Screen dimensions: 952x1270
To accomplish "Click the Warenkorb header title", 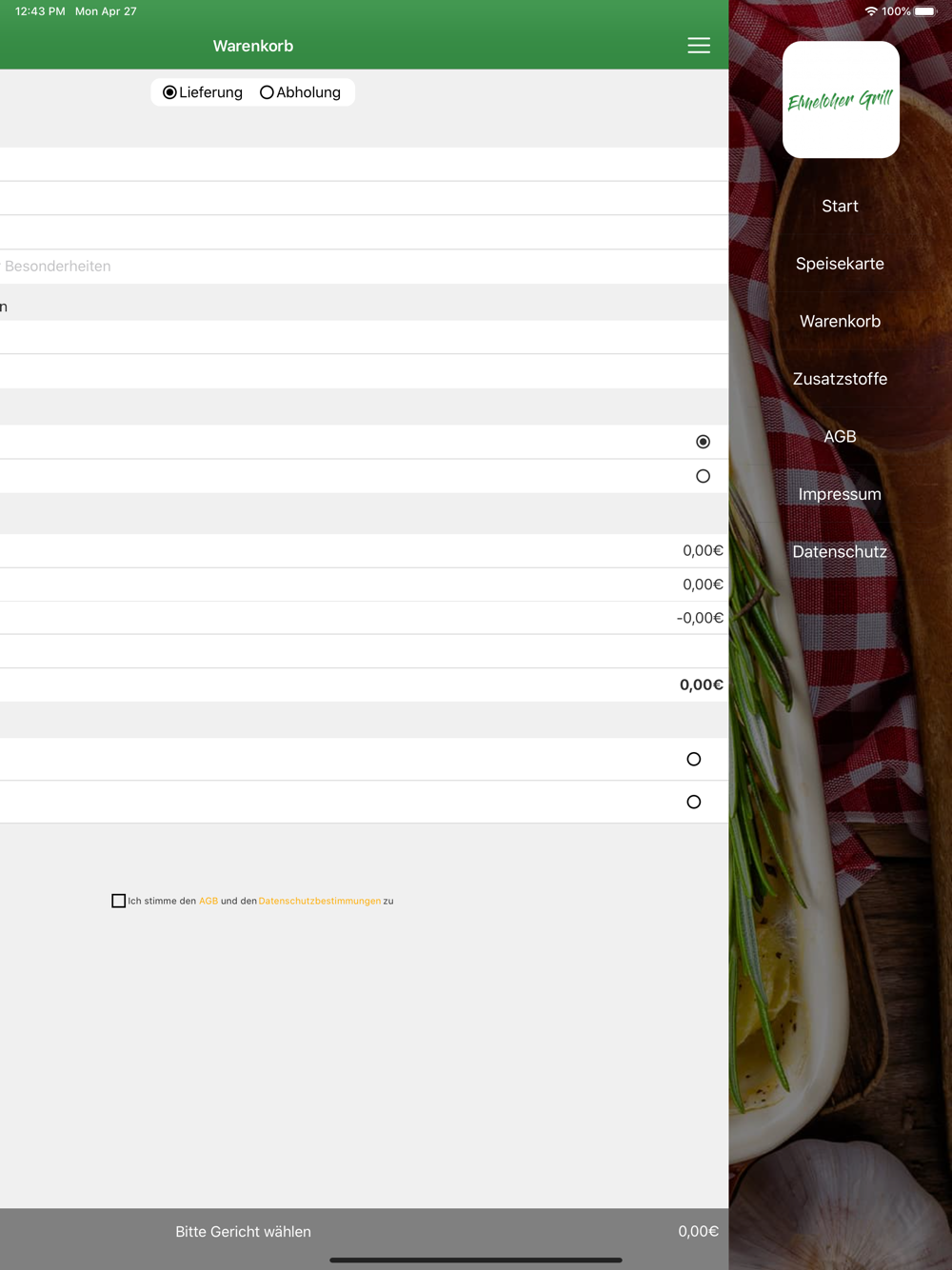I will [253, 46].
